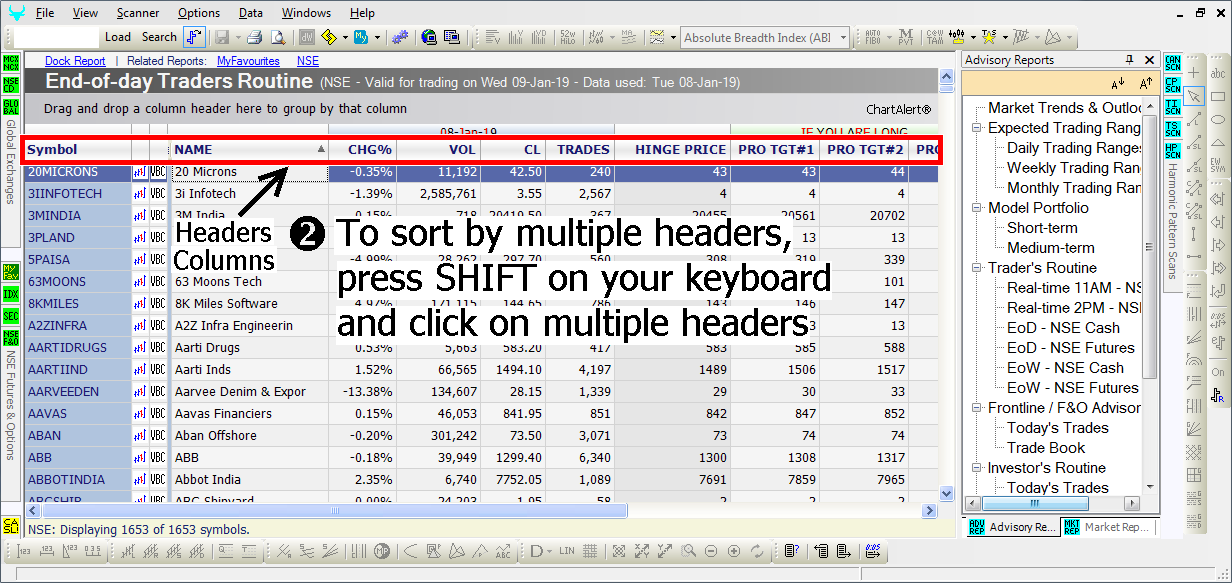Screen dimensions: 1232x583
Task: Toggle the LIN scale button on the bottom toolbar
Action: 567,551
